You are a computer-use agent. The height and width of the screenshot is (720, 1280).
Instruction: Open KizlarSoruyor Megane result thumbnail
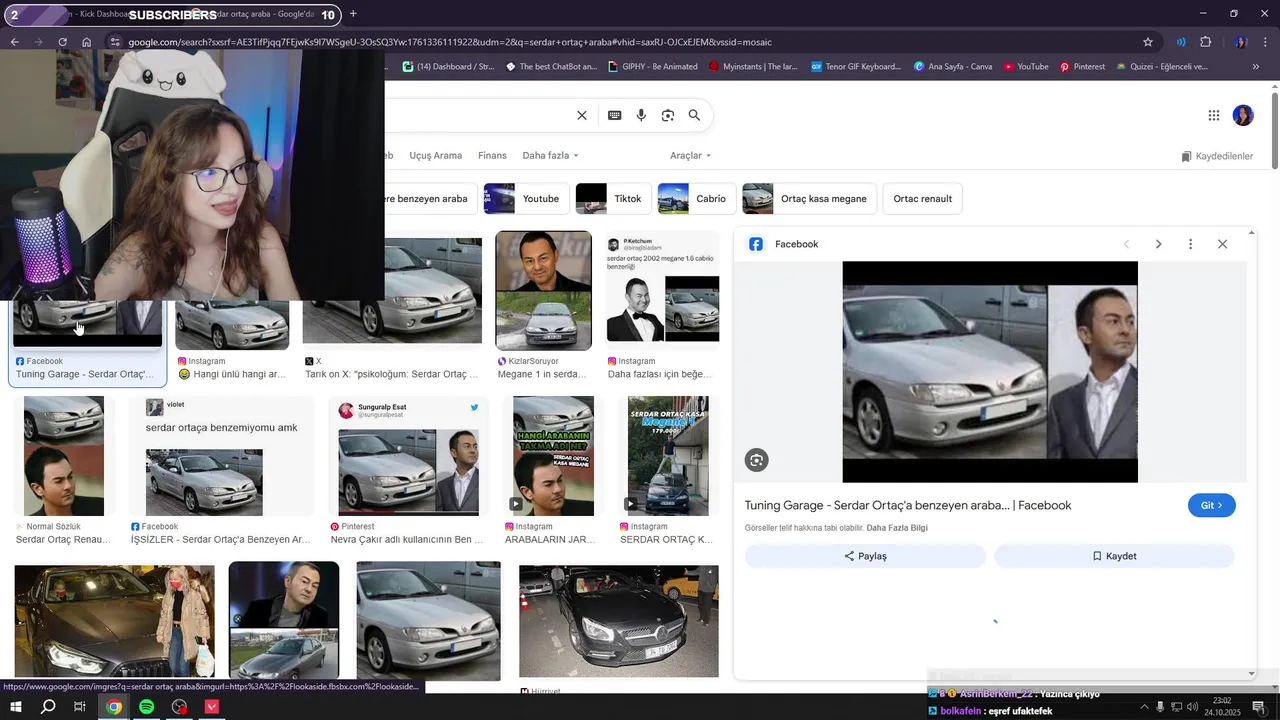544,291
